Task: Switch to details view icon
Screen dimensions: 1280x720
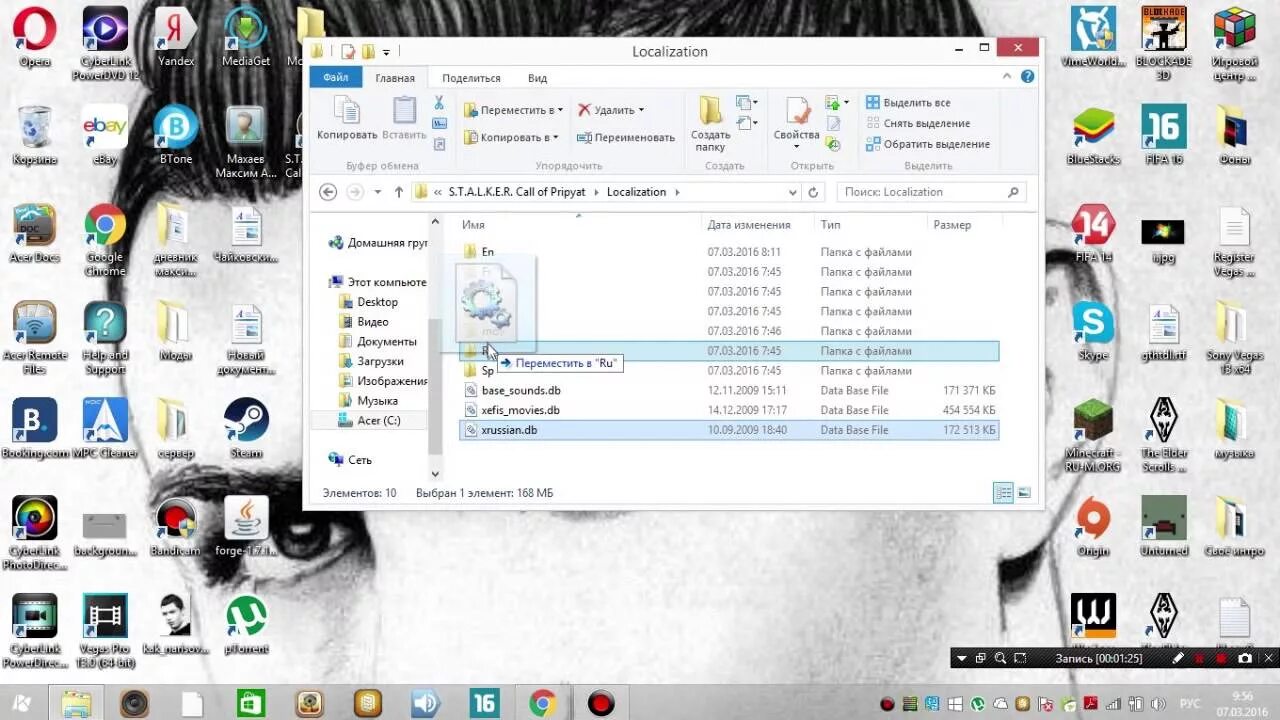Action: (x=1003, y=493)
